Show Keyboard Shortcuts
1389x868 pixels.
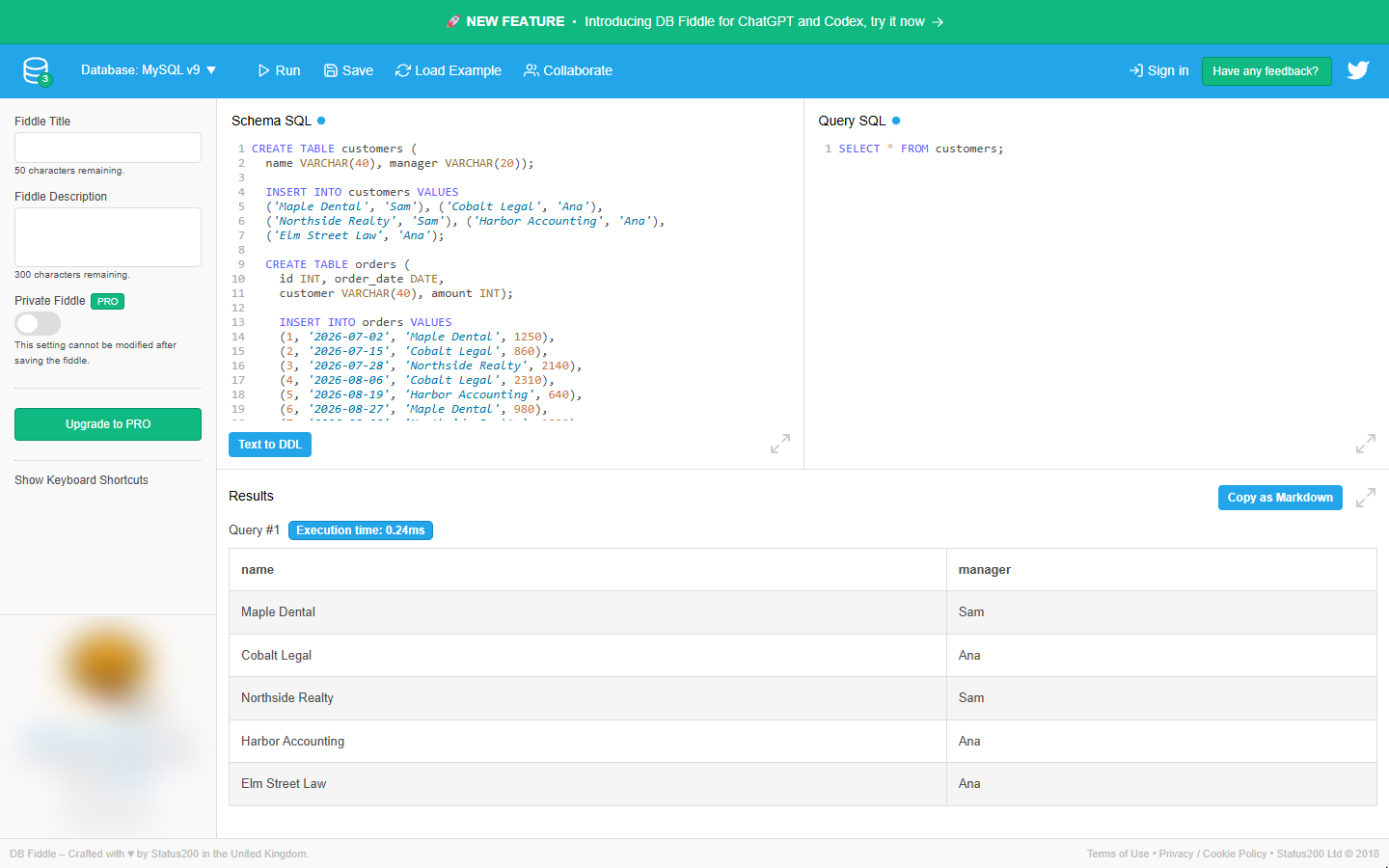pos(81,480)
